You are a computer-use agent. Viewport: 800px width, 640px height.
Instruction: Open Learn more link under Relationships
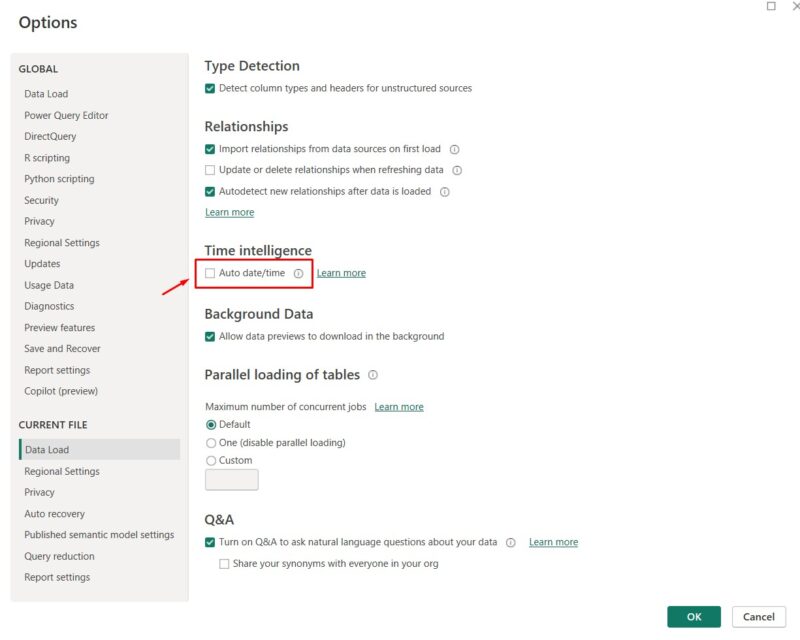click(229, 212)
